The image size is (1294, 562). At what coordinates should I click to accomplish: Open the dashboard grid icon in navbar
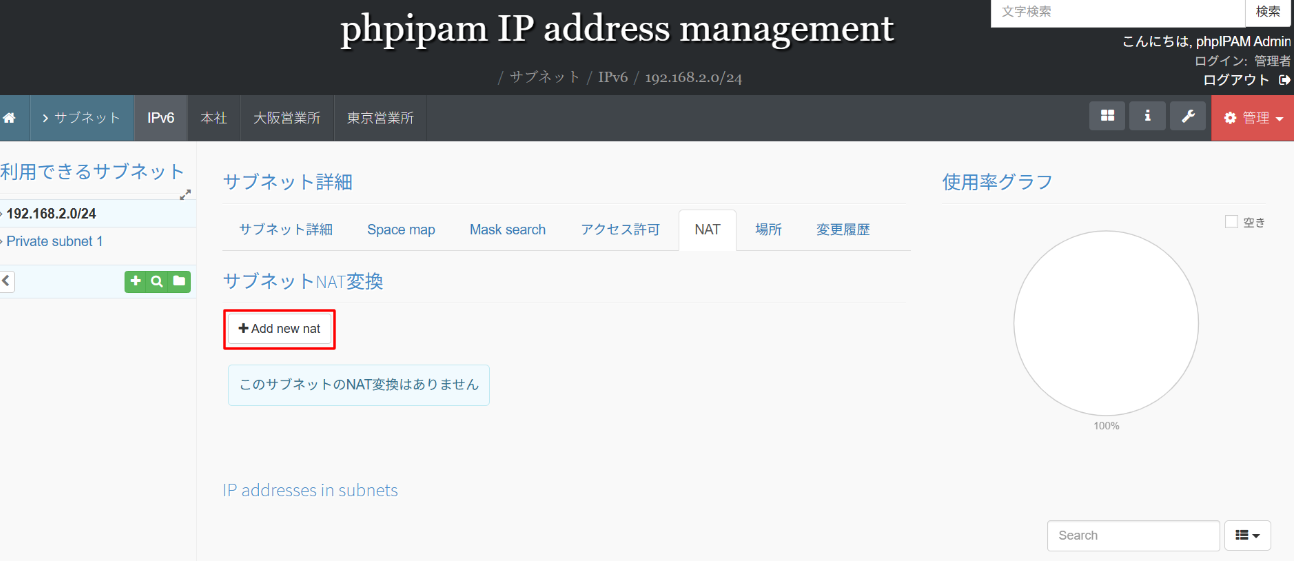(1107, 116)
